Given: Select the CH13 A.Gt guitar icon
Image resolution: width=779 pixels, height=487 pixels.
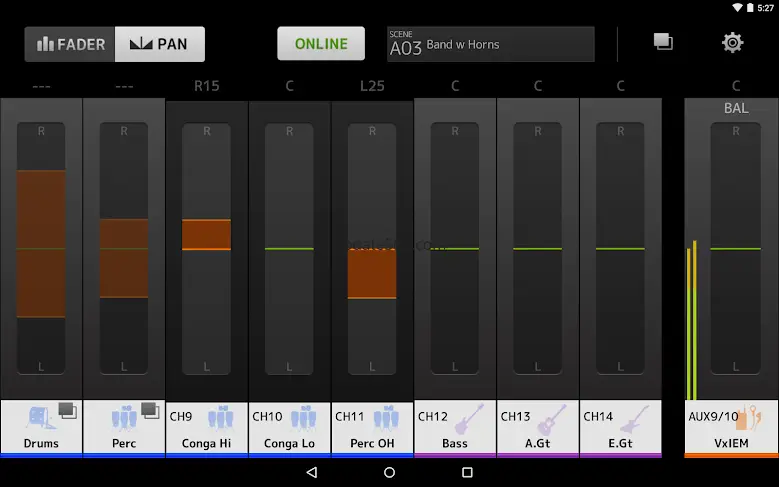Looking at the screenshot, I should tap(552, 417).
